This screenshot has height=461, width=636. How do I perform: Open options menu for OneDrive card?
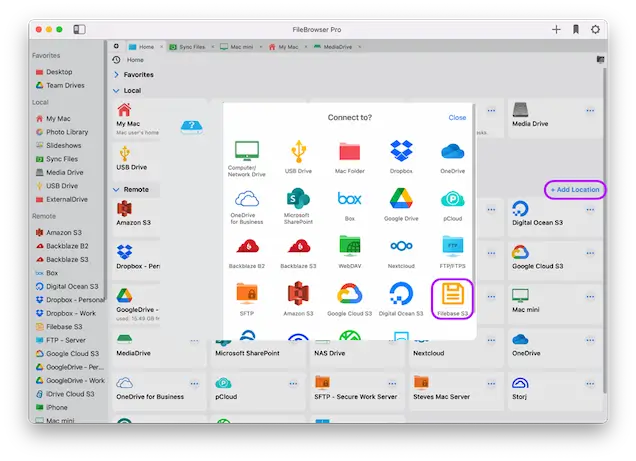click(x=590, y=340)
